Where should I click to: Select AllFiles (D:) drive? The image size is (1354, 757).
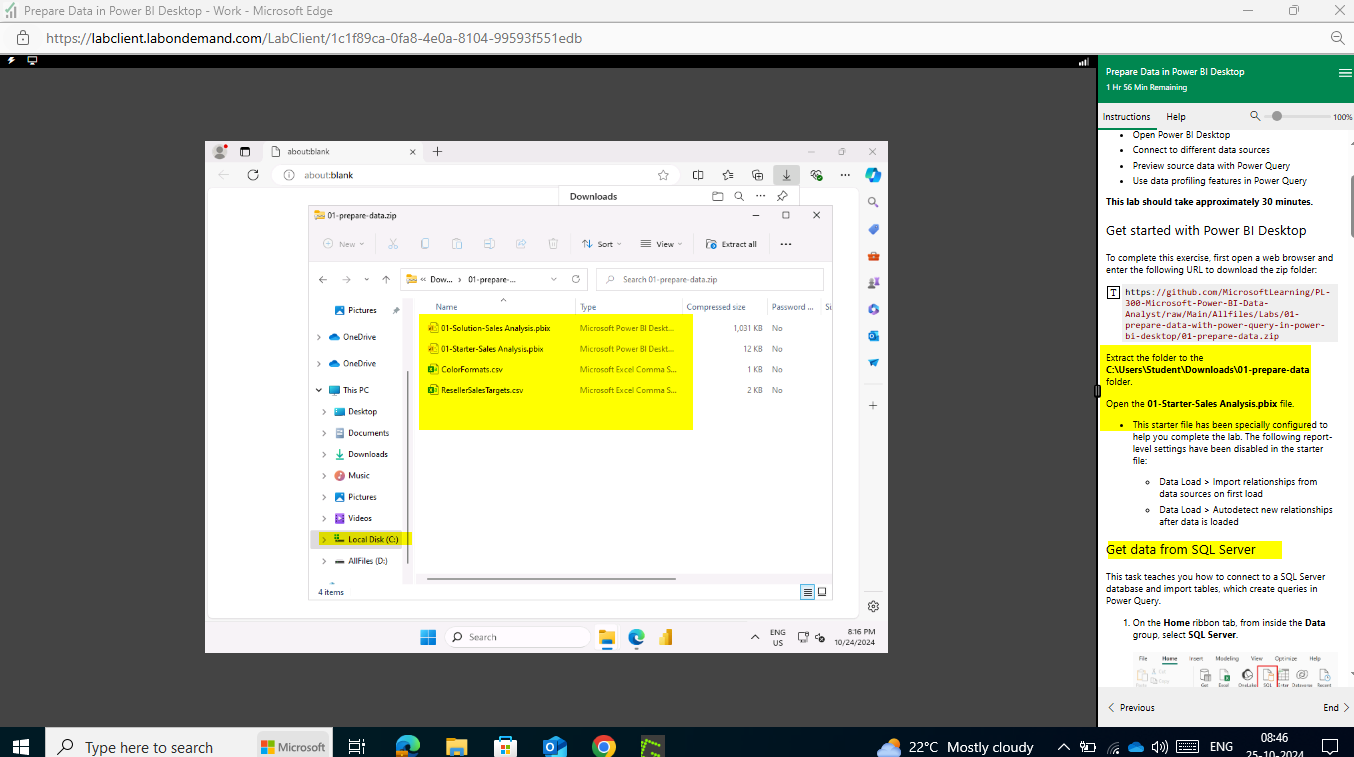click(x=367, y=561)
